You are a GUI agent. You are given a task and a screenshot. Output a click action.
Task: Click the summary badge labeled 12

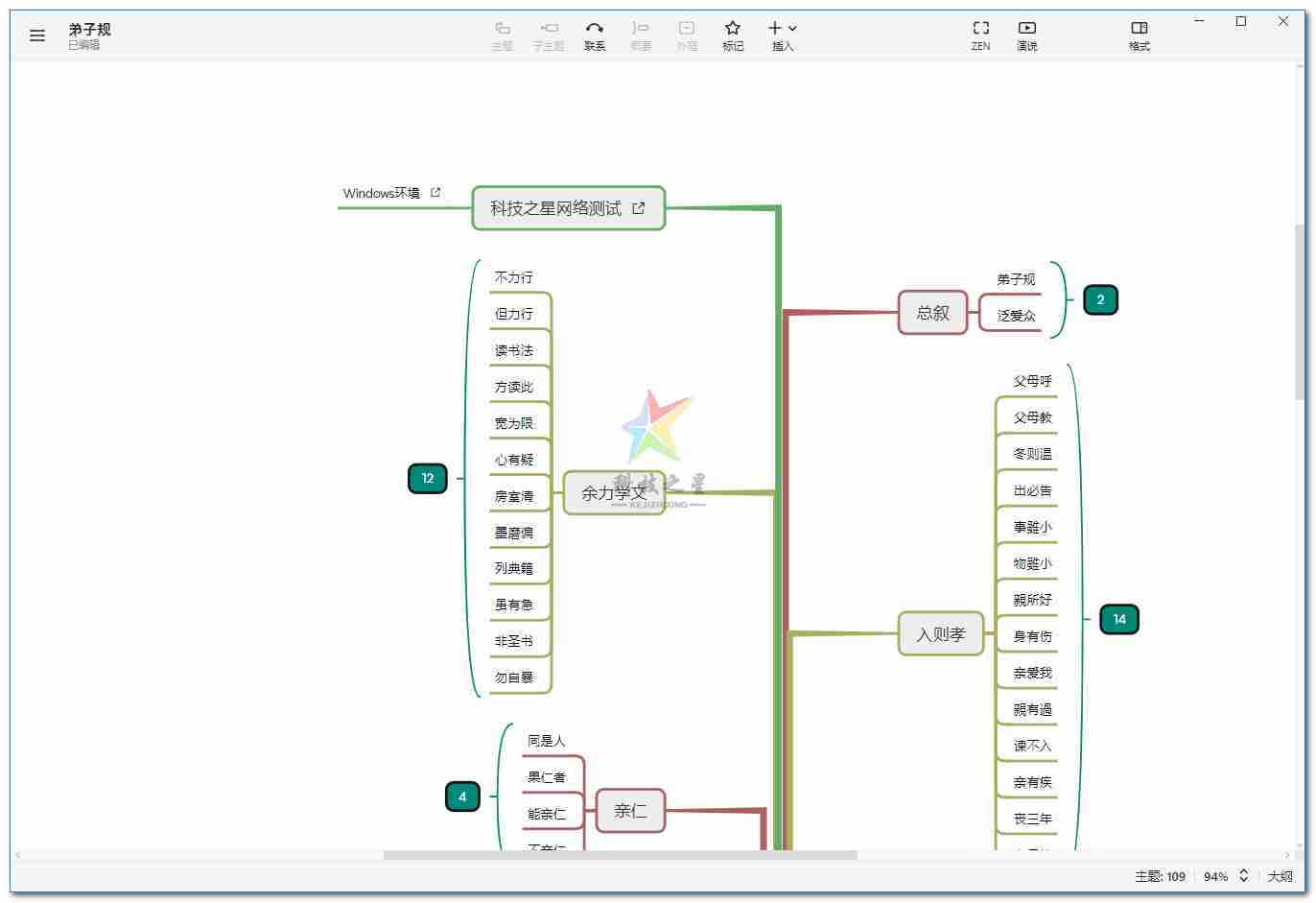[428, 479]
